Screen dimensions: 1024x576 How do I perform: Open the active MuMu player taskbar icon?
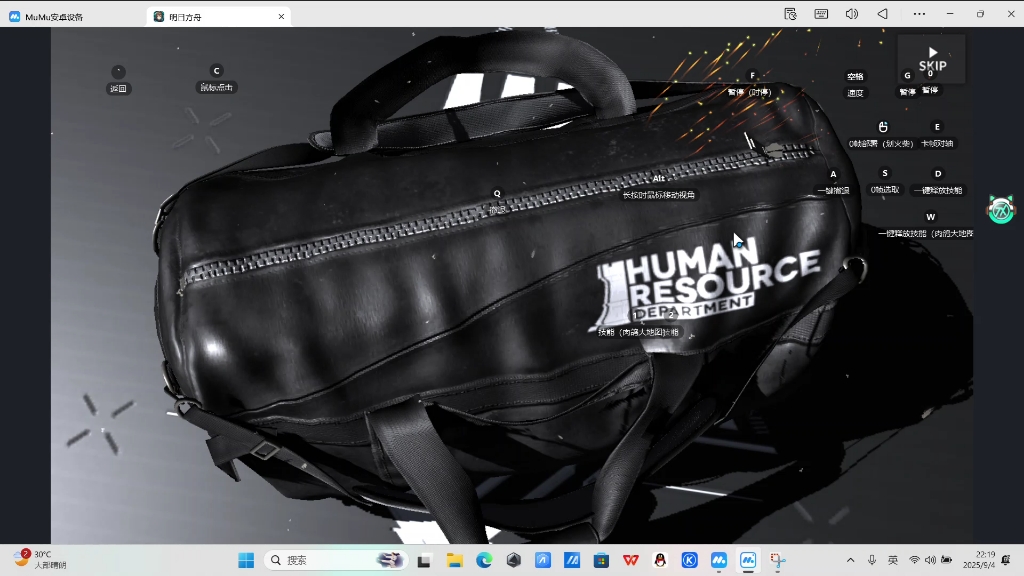[748, 560]
